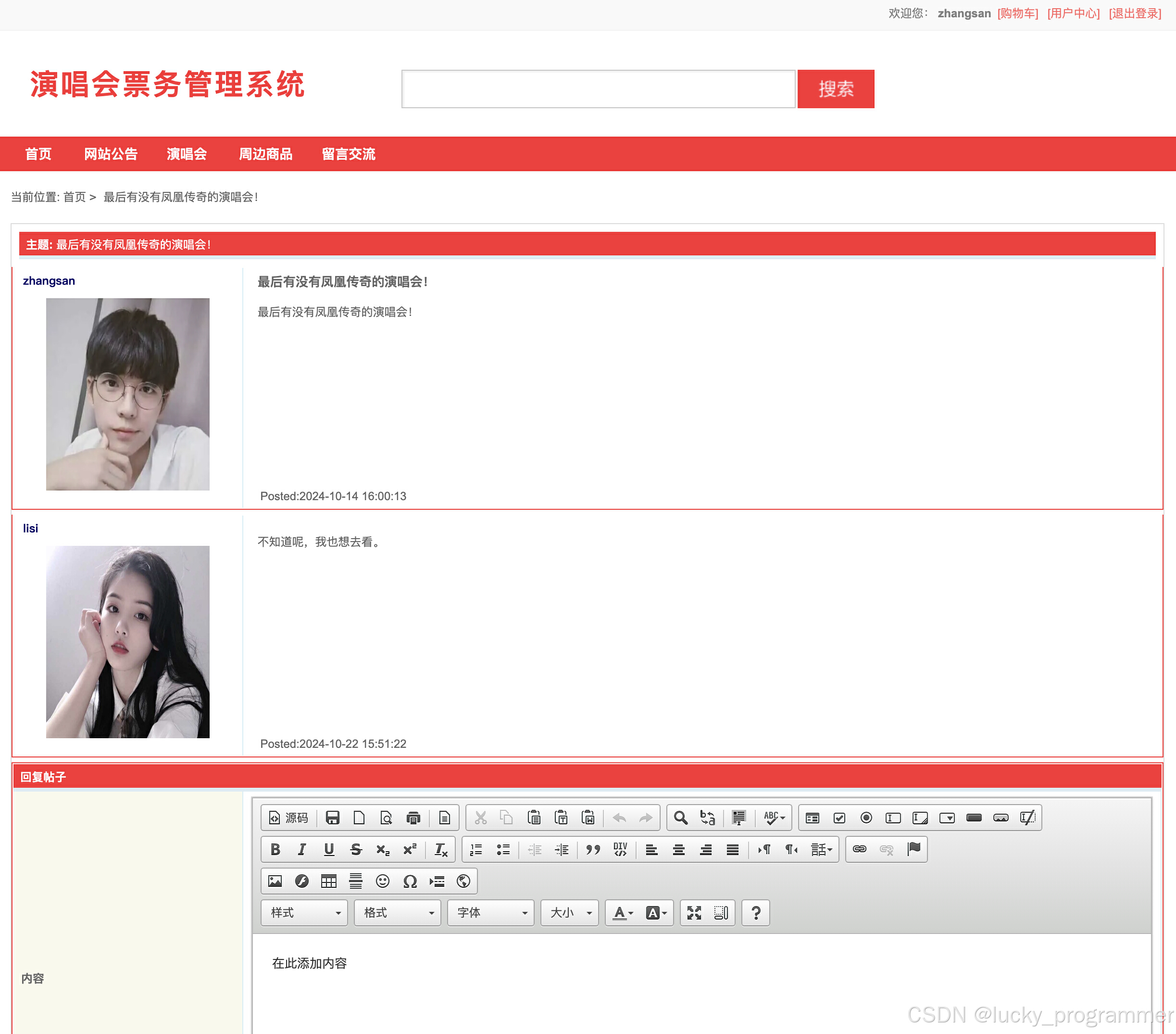Insert a radio button form element
Image resolution: width=1176 pixels, height=1034 pixels.
(x=866, y=818)
